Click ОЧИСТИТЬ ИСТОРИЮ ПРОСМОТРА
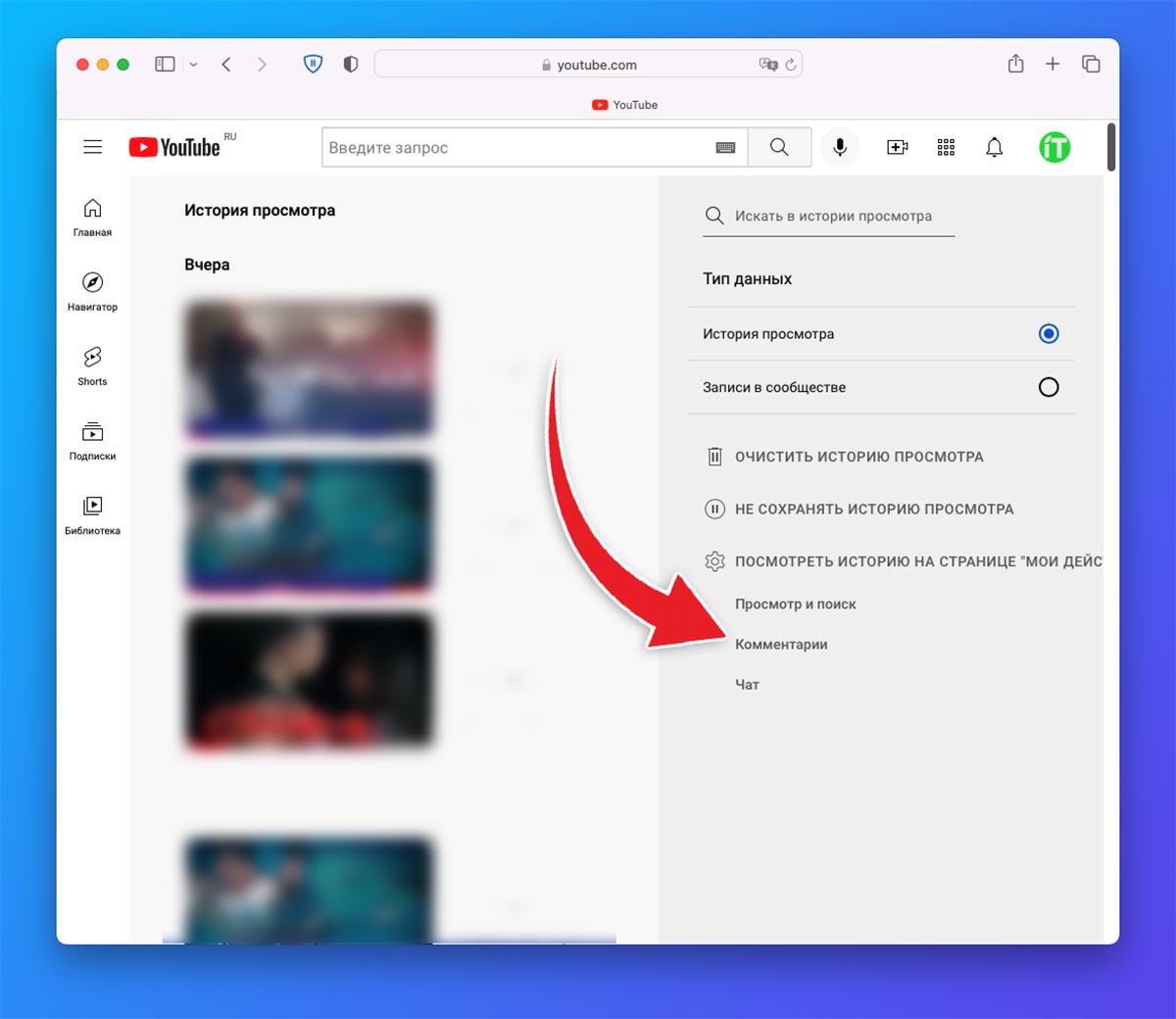 [x=858, y=457]
